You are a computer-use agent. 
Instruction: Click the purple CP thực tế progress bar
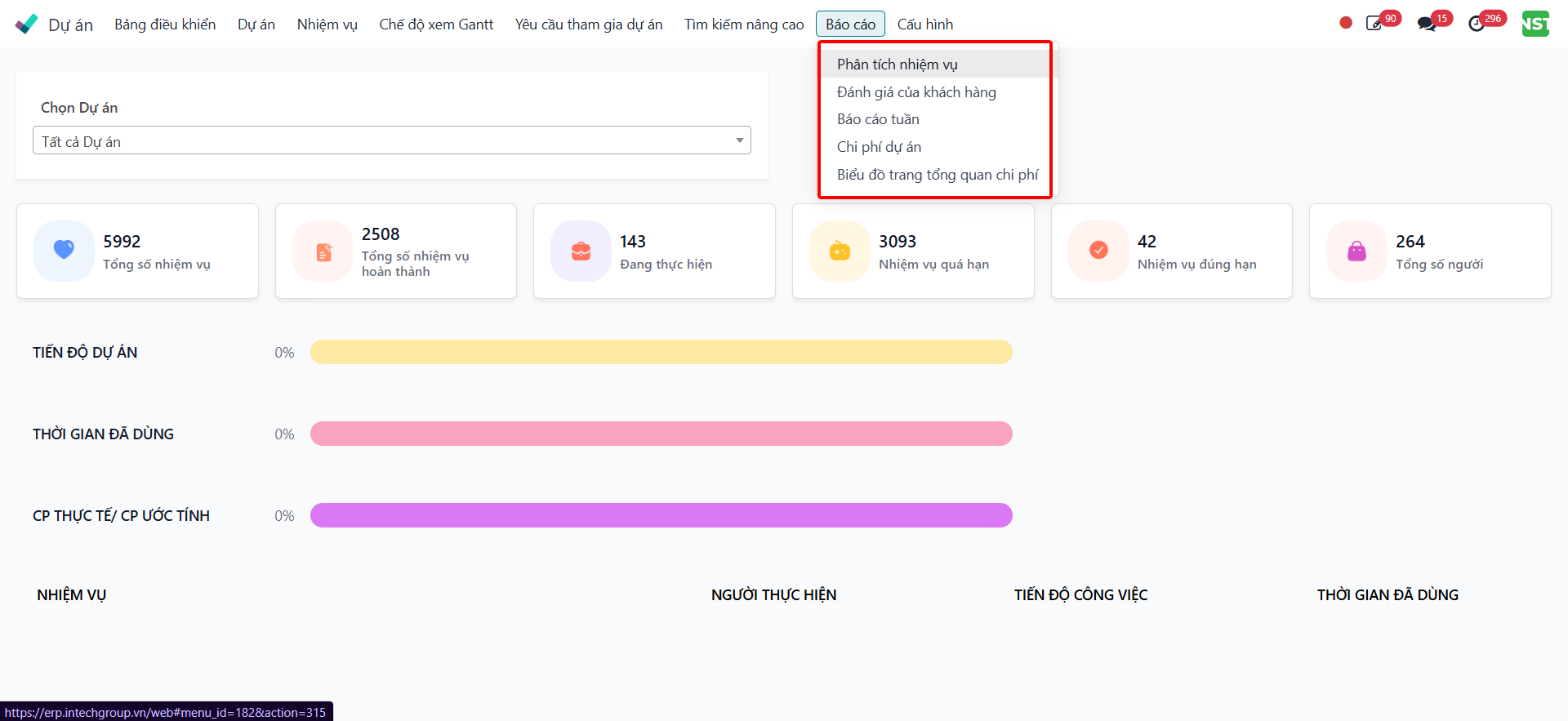661,515
